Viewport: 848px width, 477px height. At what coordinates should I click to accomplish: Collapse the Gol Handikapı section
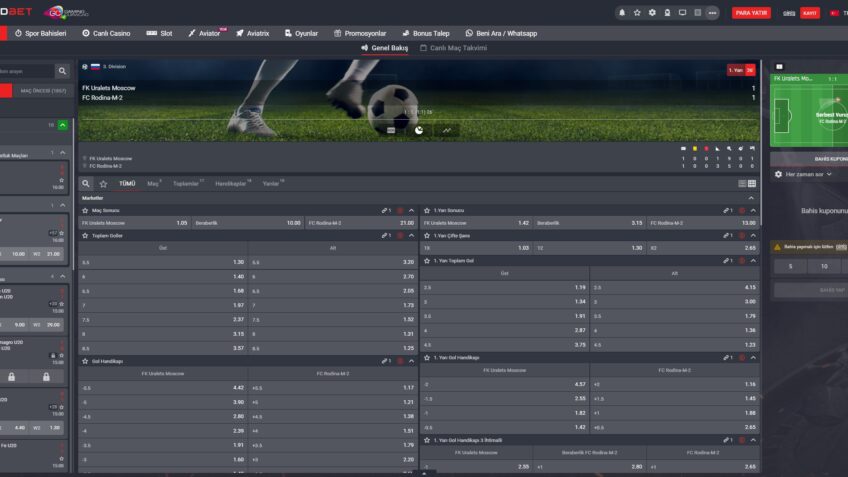(411, 361)
